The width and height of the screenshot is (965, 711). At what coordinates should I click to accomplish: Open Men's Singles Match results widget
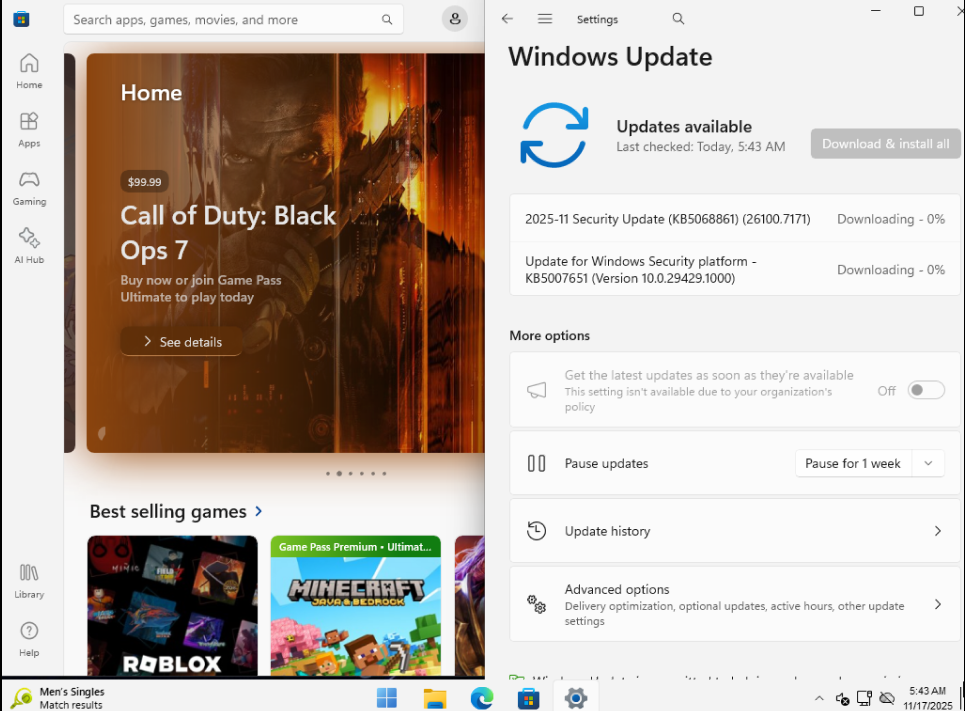58,698
